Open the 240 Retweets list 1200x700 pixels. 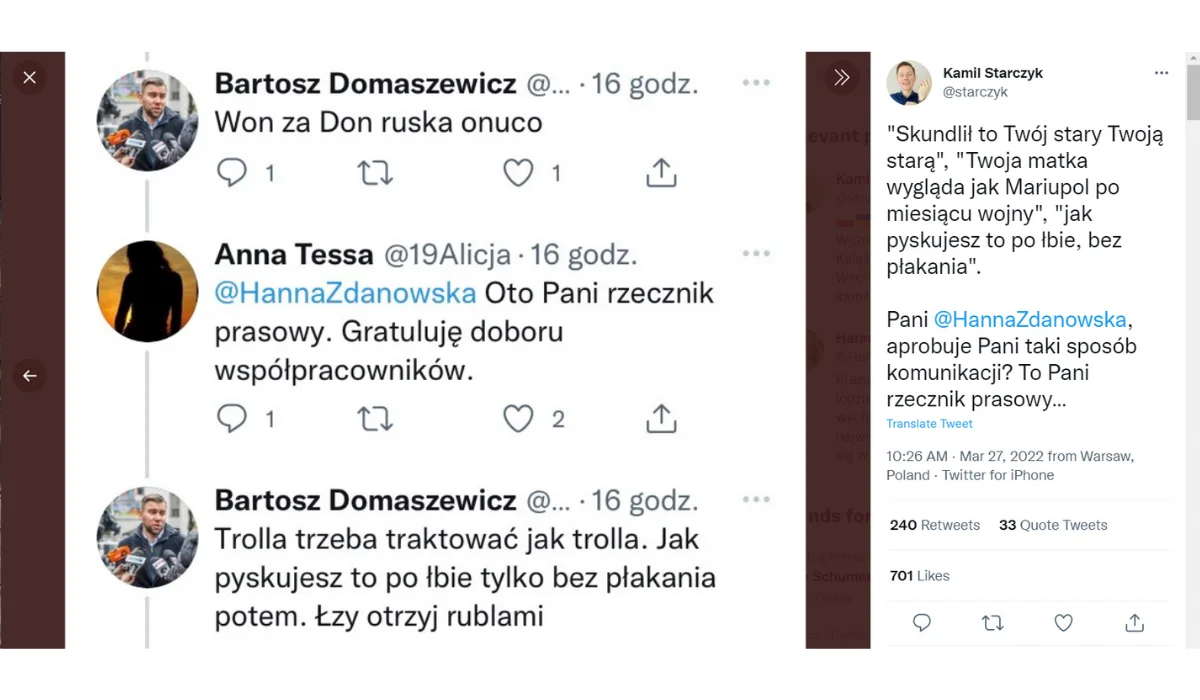coord(934,525)
